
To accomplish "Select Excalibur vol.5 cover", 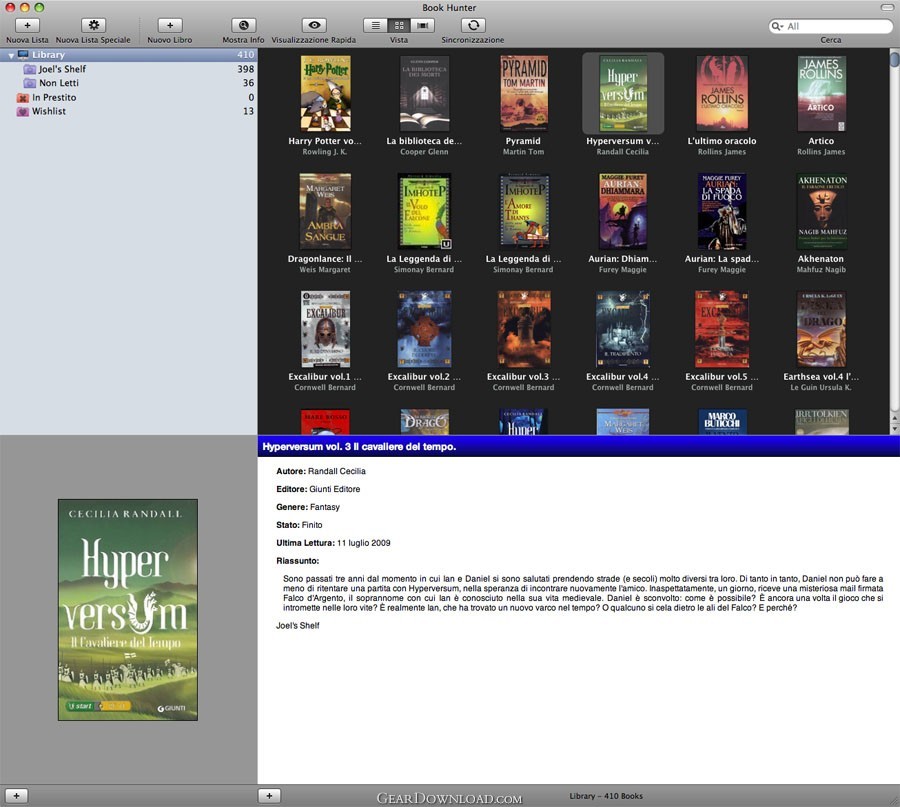I will tap(722, 329).
